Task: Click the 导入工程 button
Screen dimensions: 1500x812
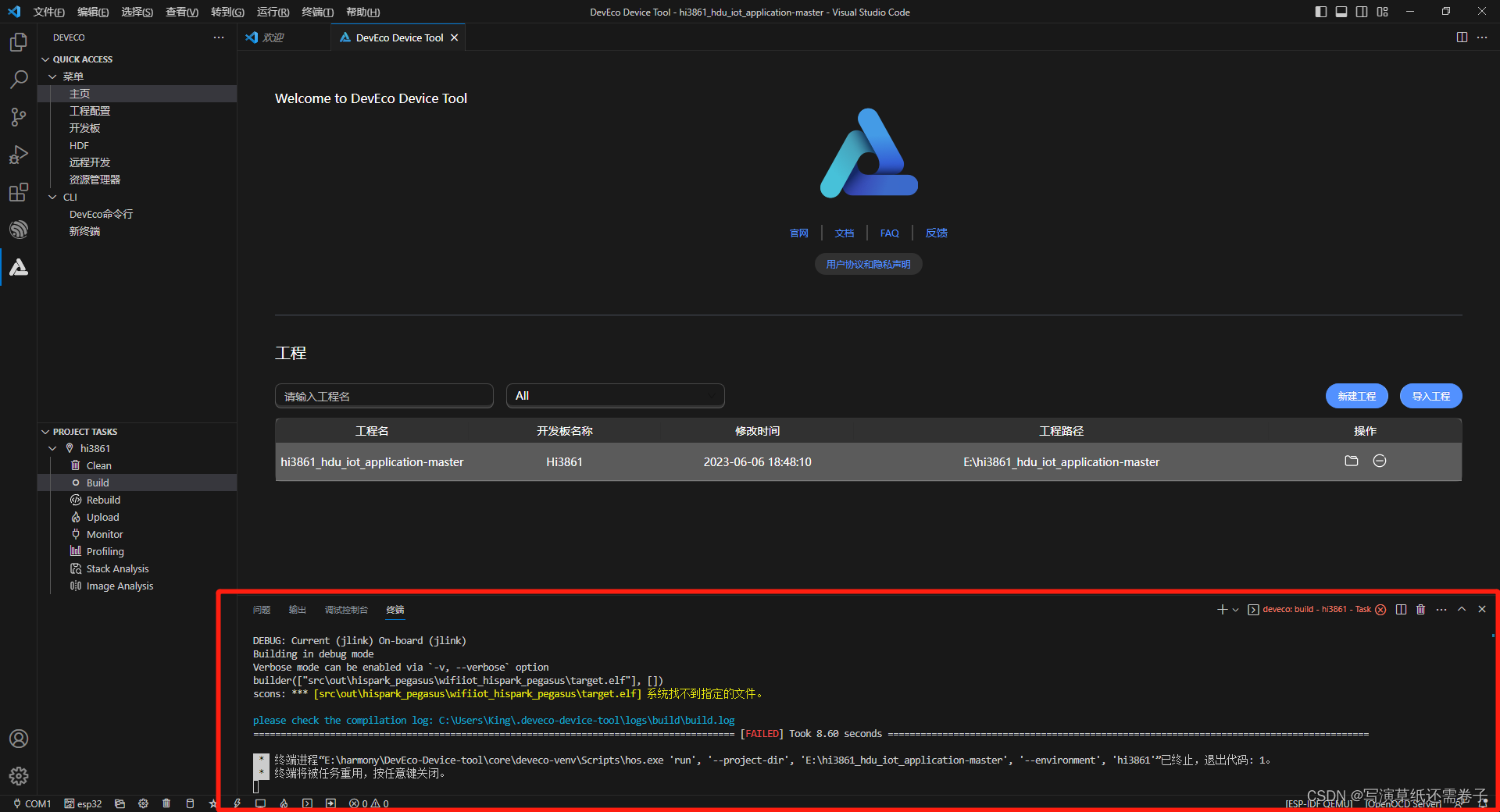Action: tap(1431, 396)
